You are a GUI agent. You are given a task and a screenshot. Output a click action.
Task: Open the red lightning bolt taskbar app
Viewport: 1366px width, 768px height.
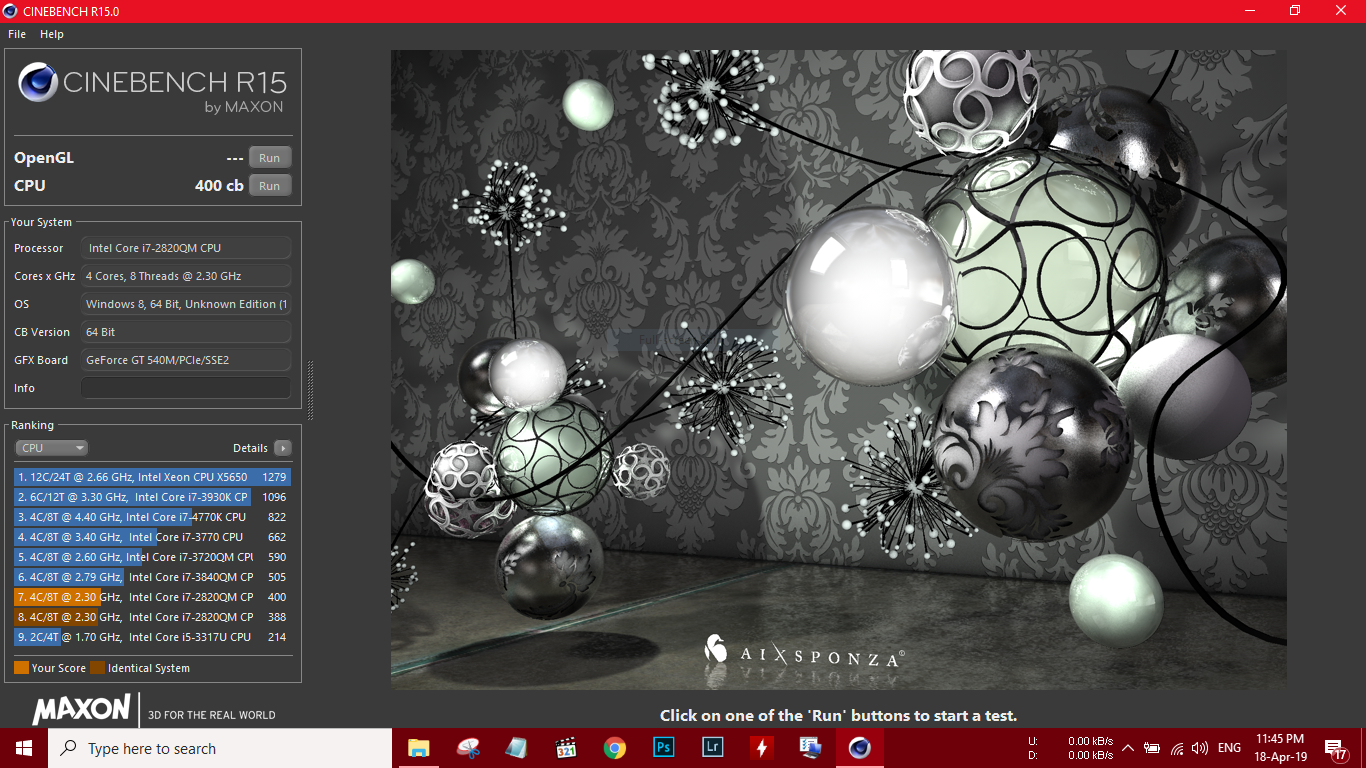[762, 748]
